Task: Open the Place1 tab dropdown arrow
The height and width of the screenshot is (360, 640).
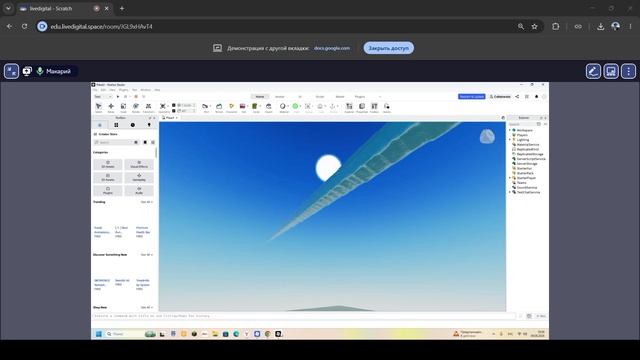Action: (x=177, y=118)
